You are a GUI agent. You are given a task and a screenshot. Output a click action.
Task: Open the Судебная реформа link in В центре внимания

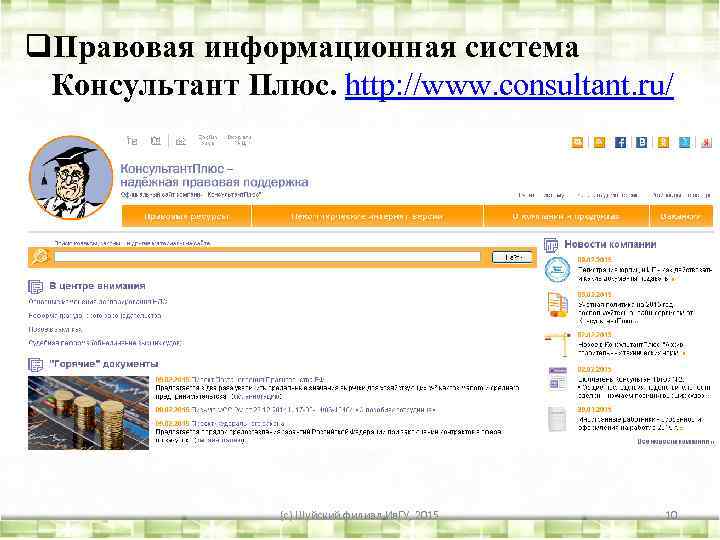pos(106,343)
